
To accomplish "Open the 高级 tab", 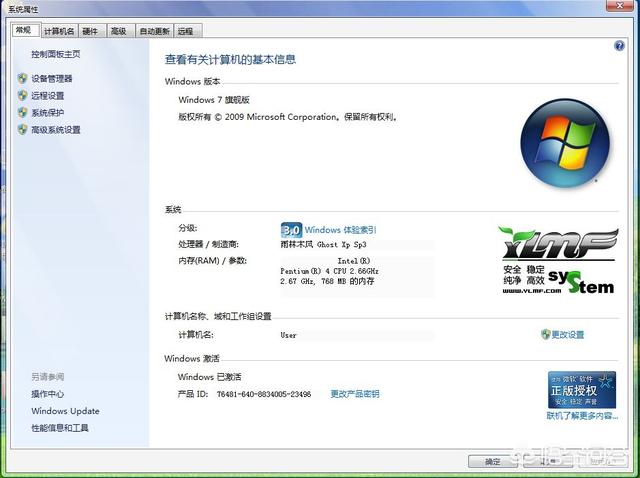I will [120, 31].
